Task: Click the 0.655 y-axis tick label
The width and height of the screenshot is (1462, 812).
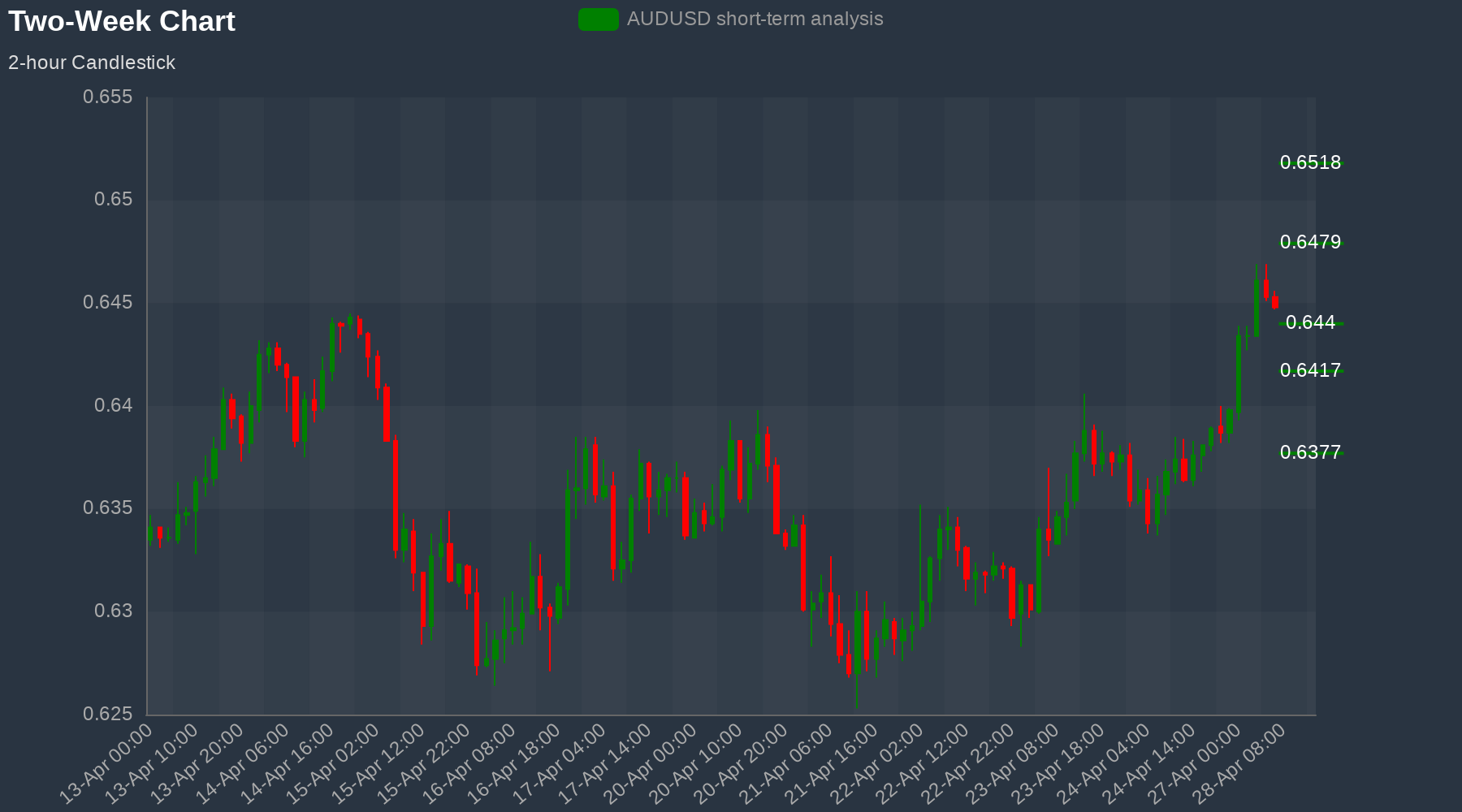Action: (x=107, y=97)
